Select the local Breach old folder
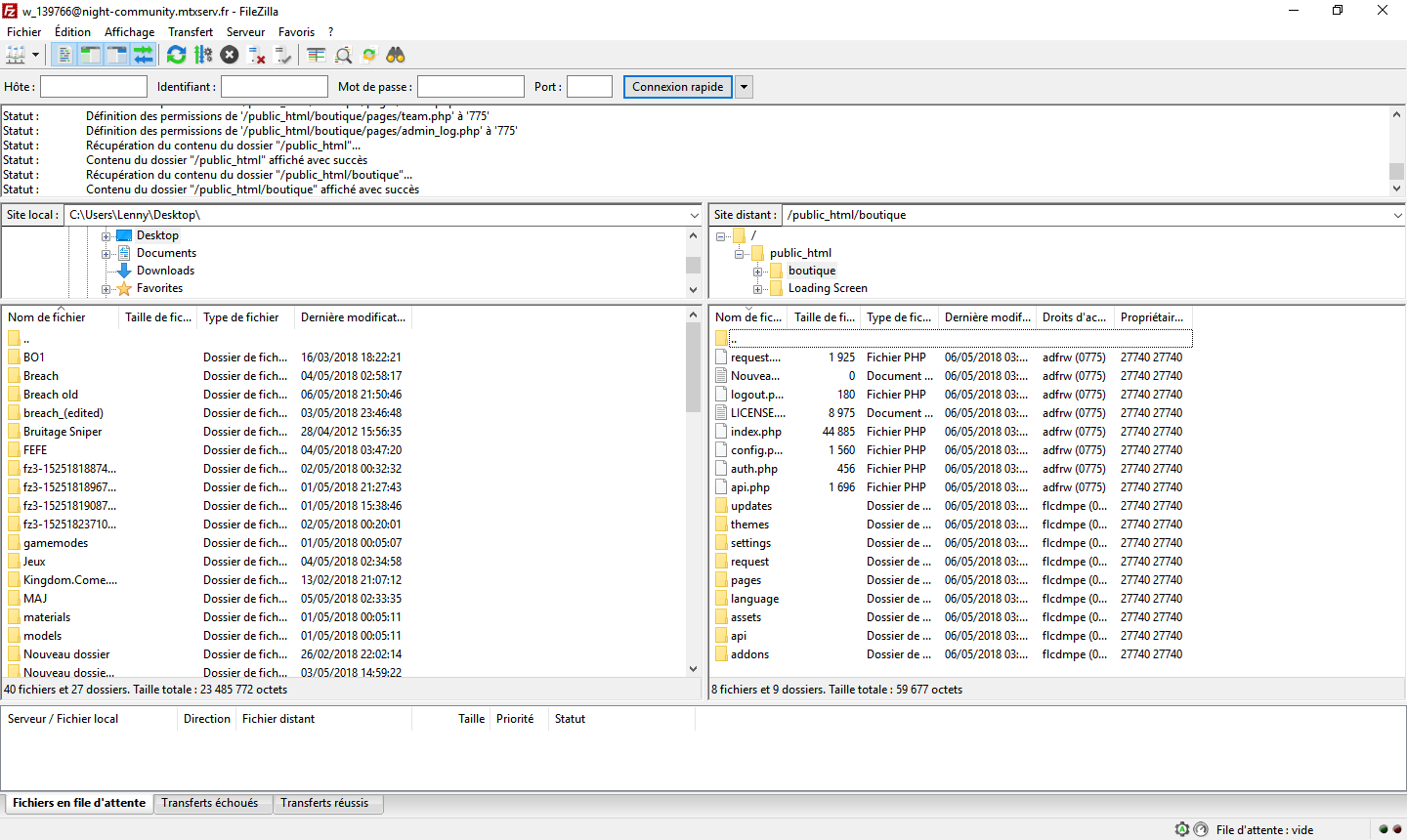The image size is (1407, 840). pyautogui.click(x=51, y=395)
